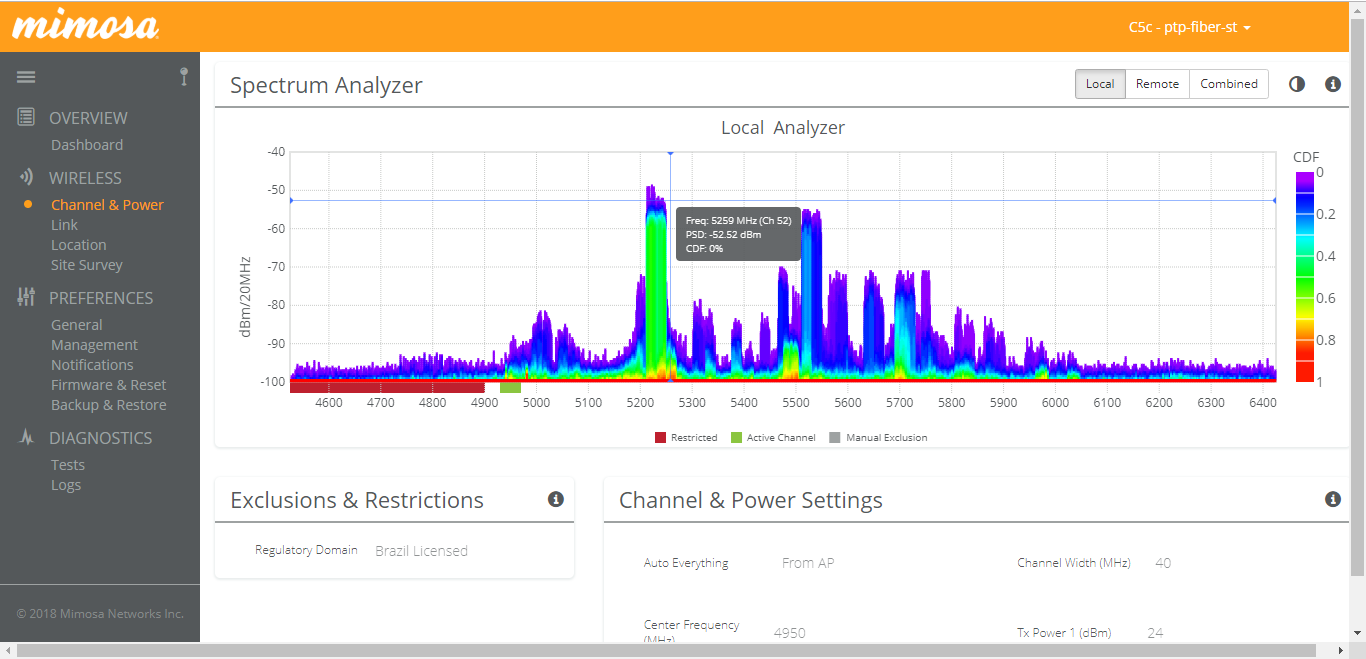Click the Spectrum Analyzer heading
Image resolution: width=1366 pixels, height=659 pixels.
326,86
